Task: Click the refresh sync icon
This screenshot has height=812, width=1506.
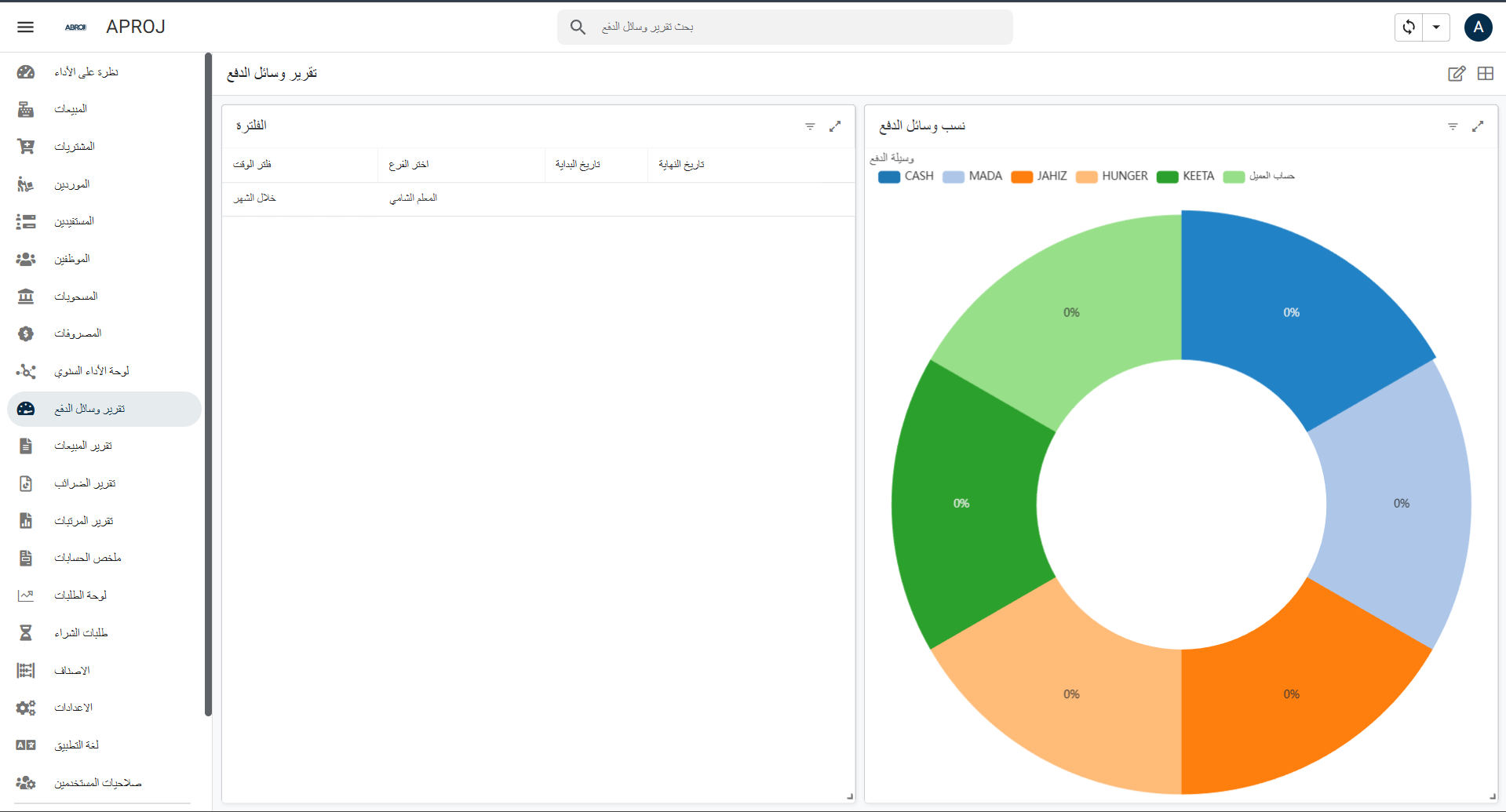Action: pos(1409,27)
